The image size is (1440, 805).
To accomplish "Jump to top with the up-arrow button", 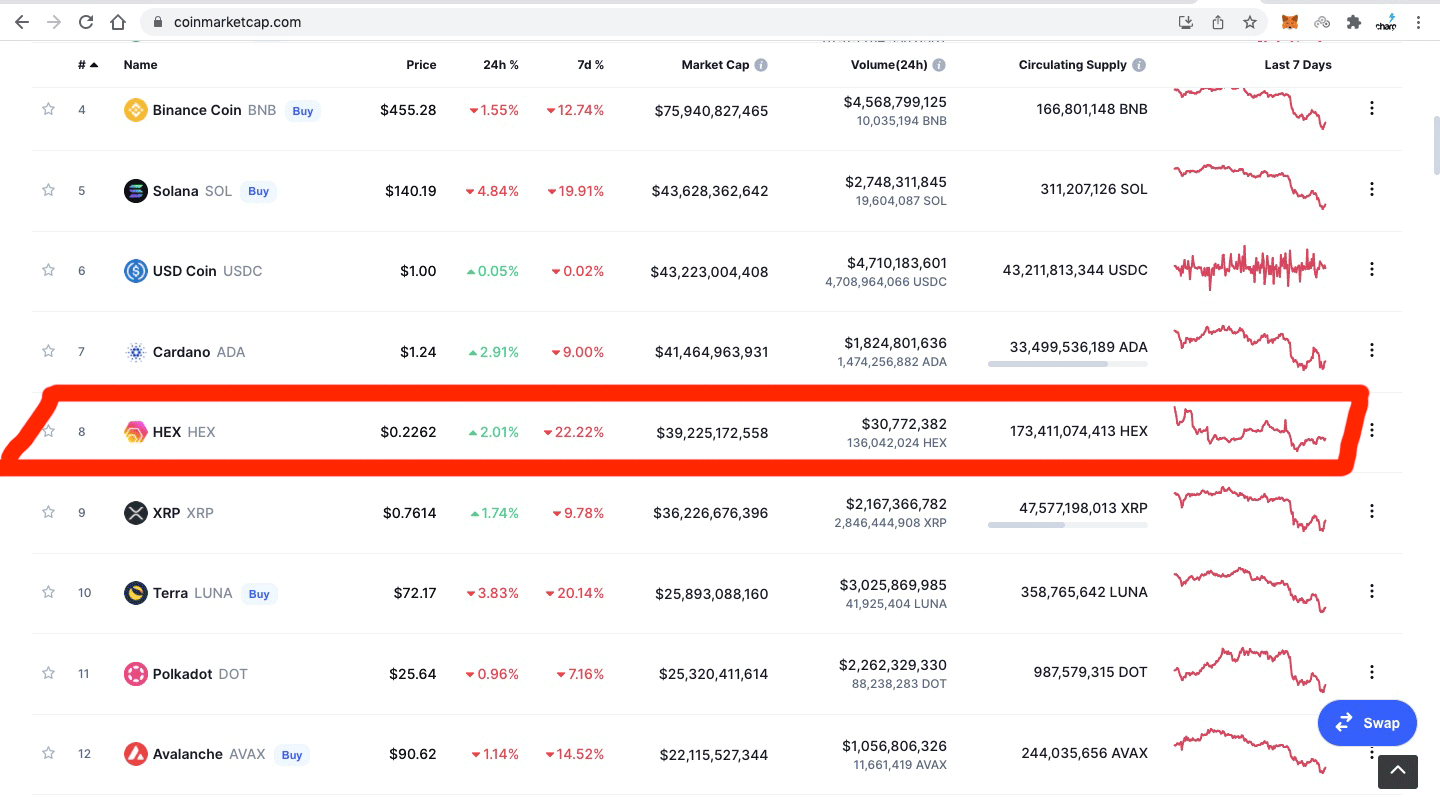I will [1398, 770].
